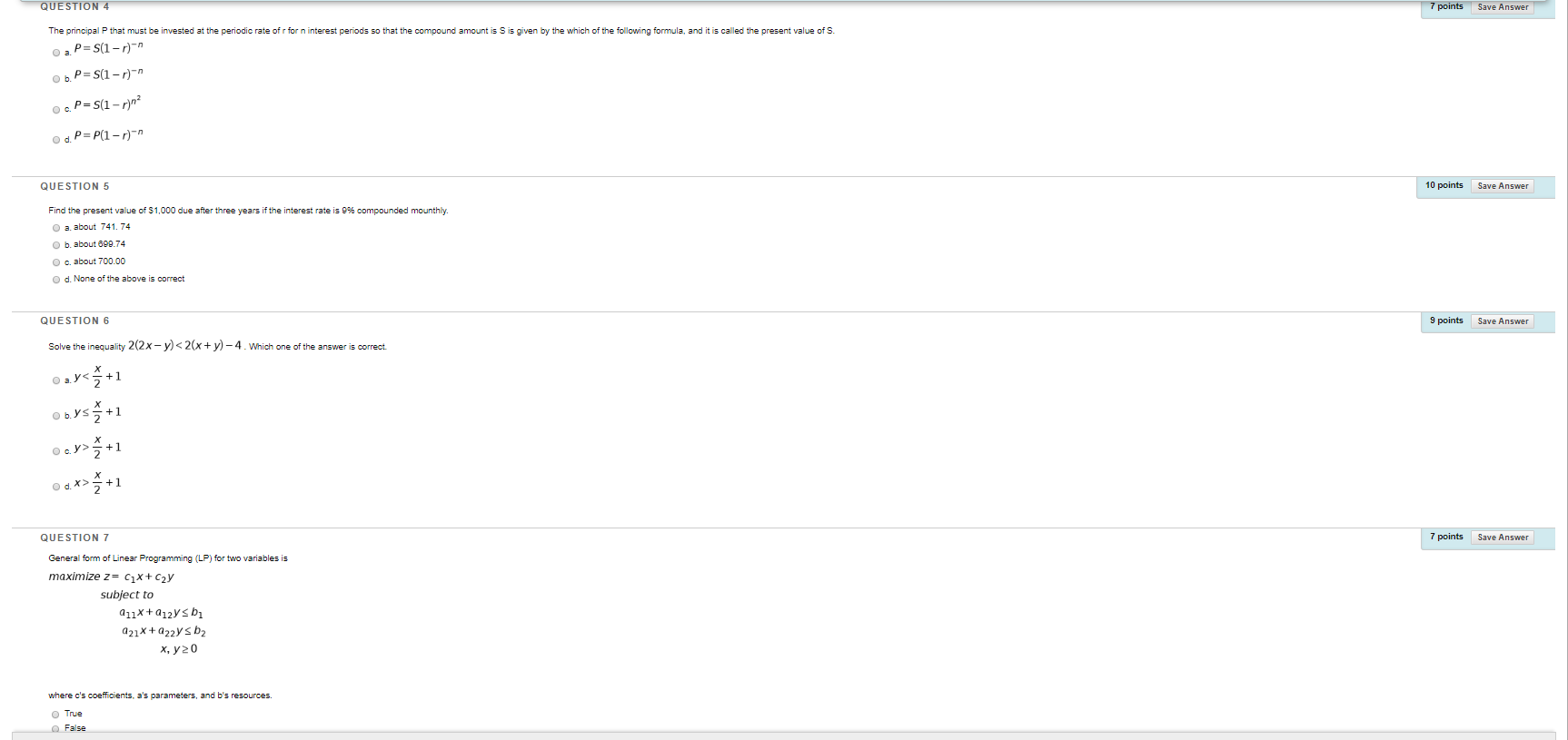Click the 'subject to' text
1568x740 pixels.
(x=127, y=595)
